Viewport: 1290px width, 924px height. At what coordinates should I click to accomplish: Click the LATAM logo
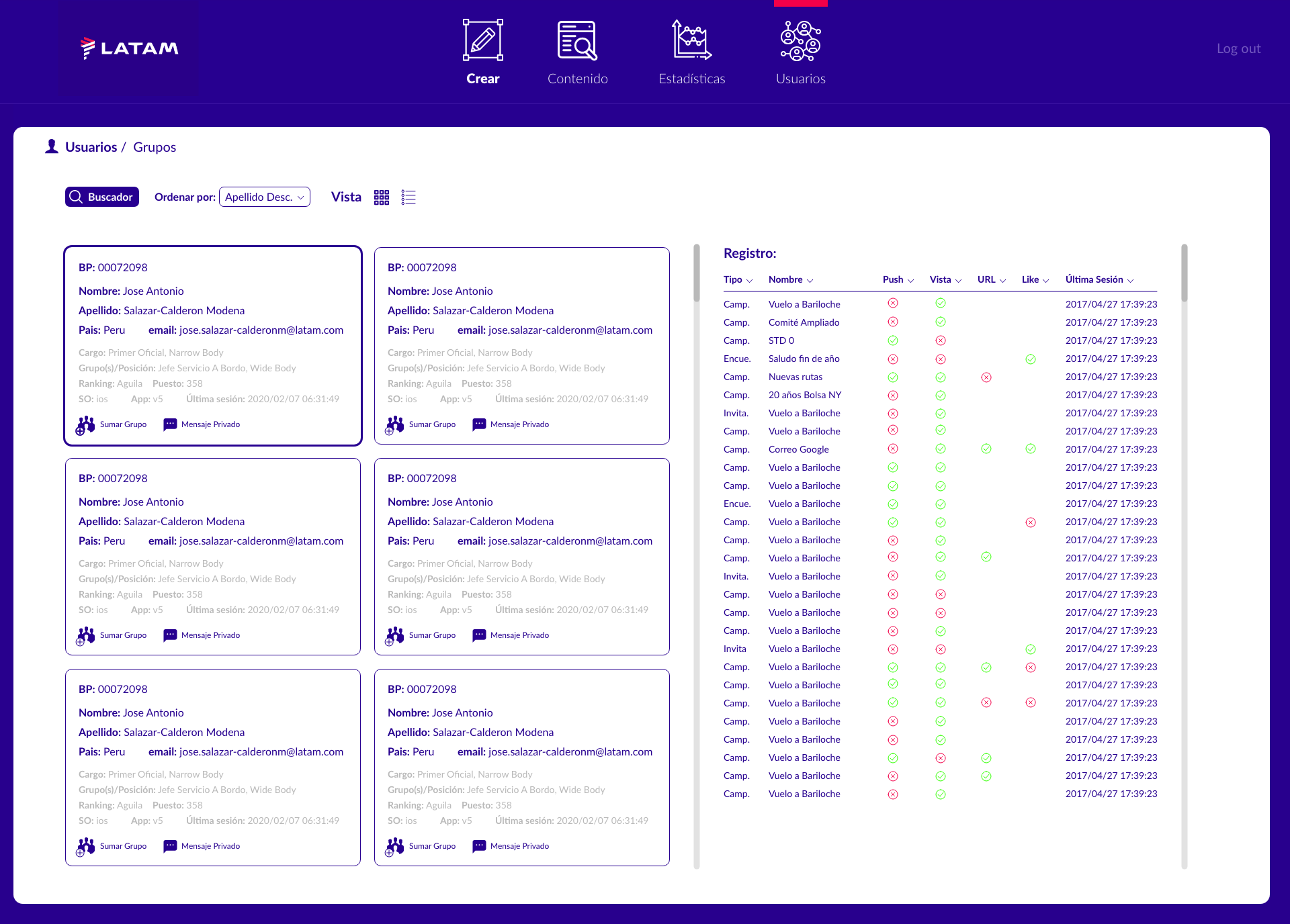(x=130, y=48)
